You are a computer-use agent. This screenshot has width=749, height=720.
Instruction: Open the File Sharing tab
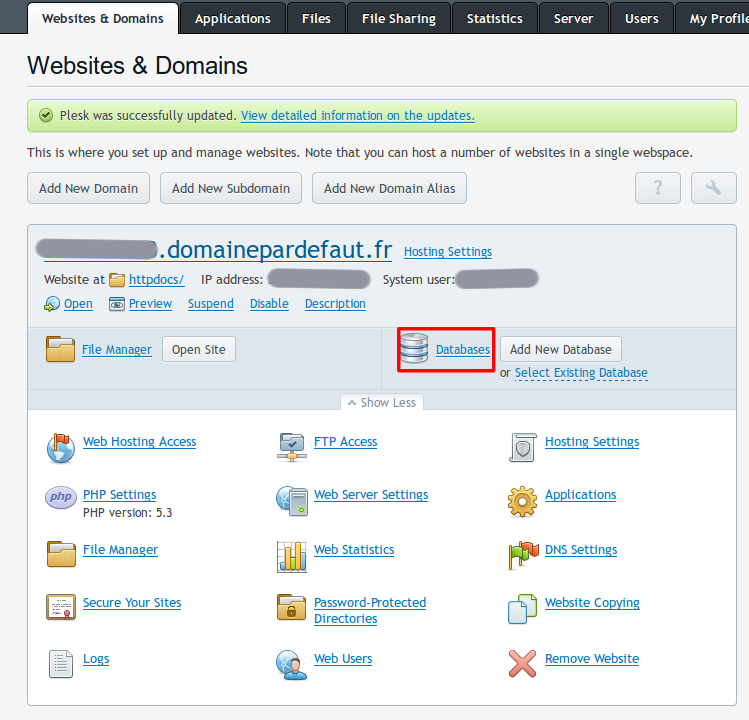[x=399, y=18]
